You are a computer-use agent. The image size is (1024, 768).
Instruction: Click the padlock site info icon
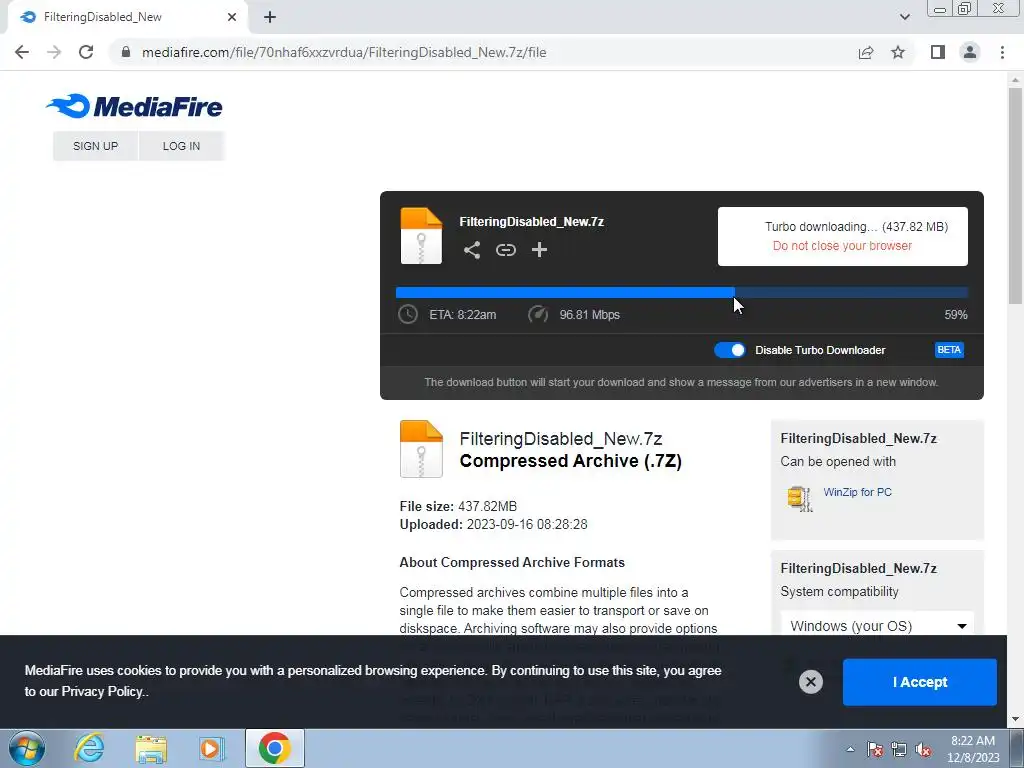126,52
